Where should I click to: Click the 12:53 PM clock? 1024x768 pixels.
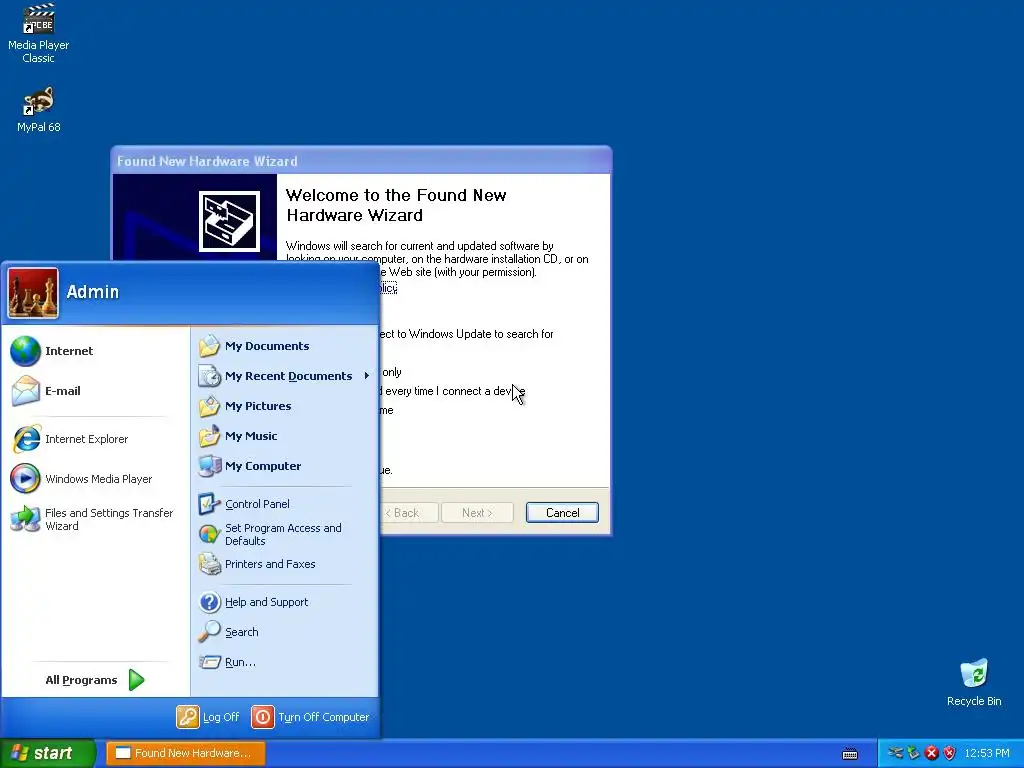coord(987,753)
